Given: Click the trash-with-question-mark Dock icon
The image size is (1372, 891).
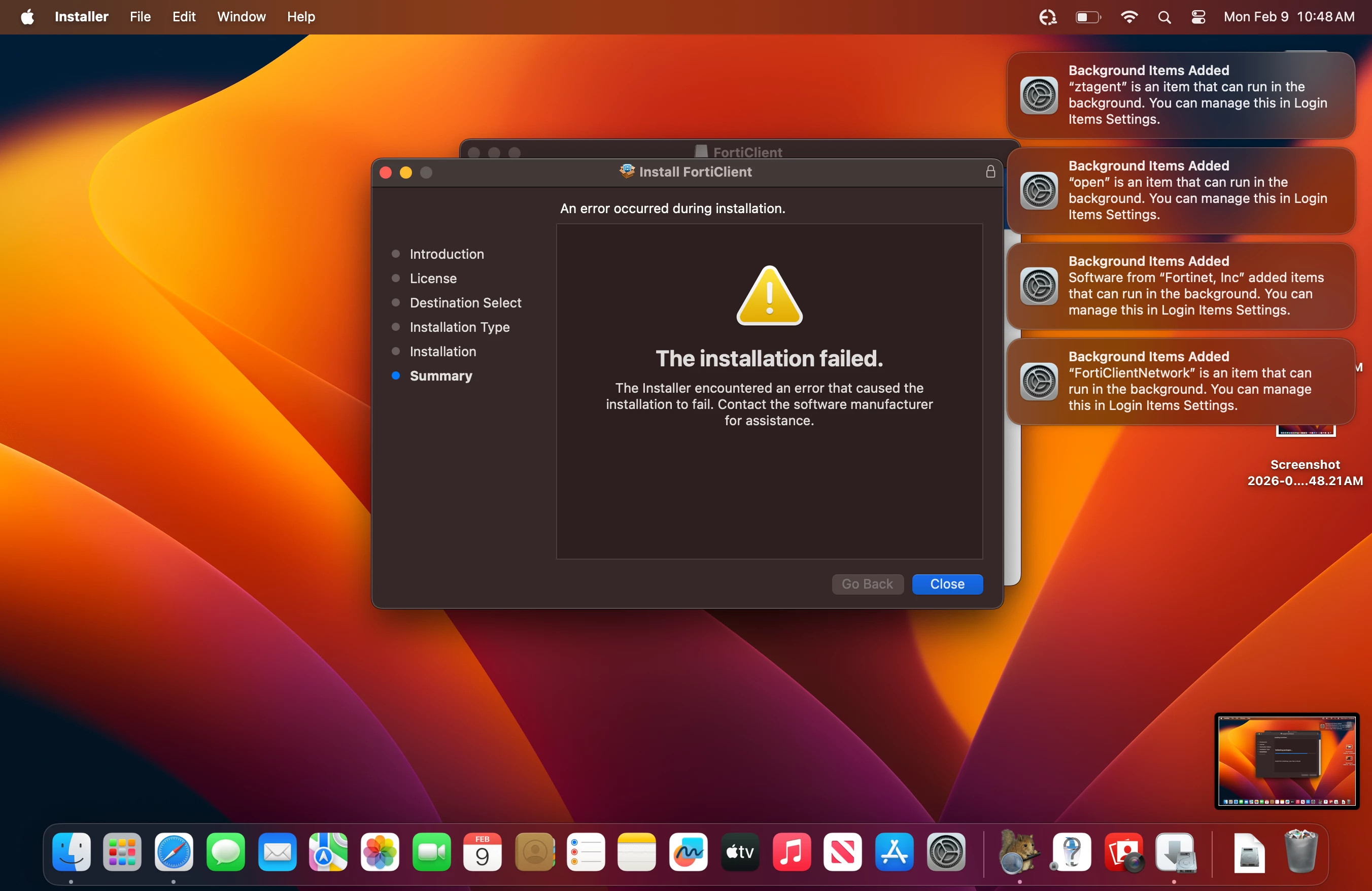Looking at the screenshot, I should [x=1071, y=852].
